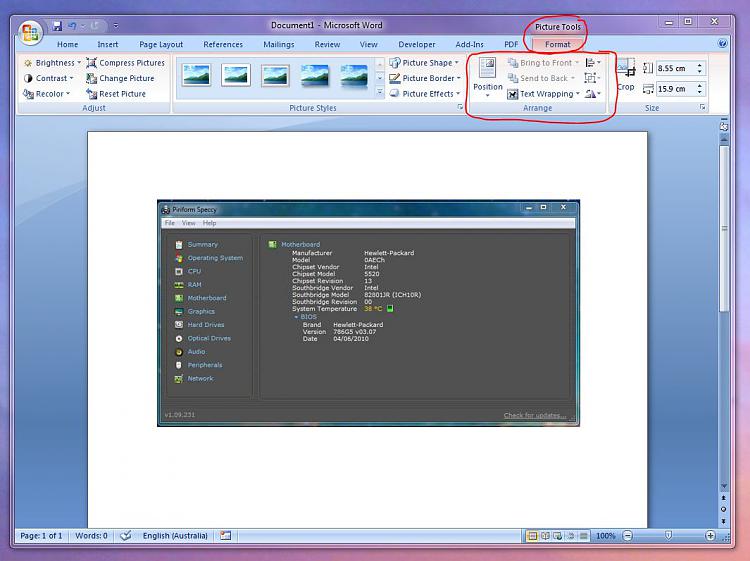This screenshot has height=561, width=750.
Task: Show previous row of Picture Styles gallery
Action: point(380,63)
